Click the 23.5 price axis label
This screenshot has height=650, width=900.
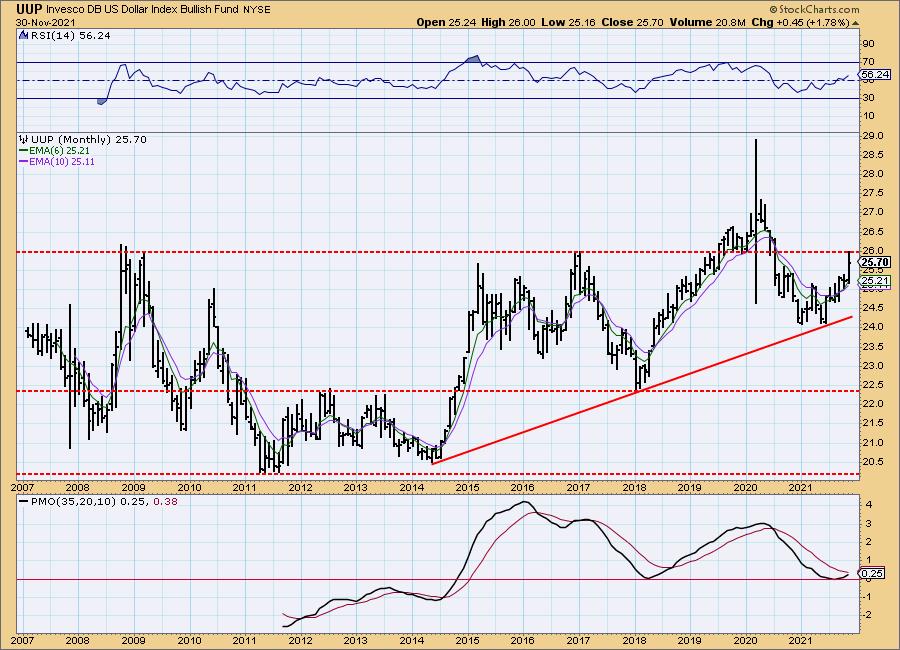(872, 346)
